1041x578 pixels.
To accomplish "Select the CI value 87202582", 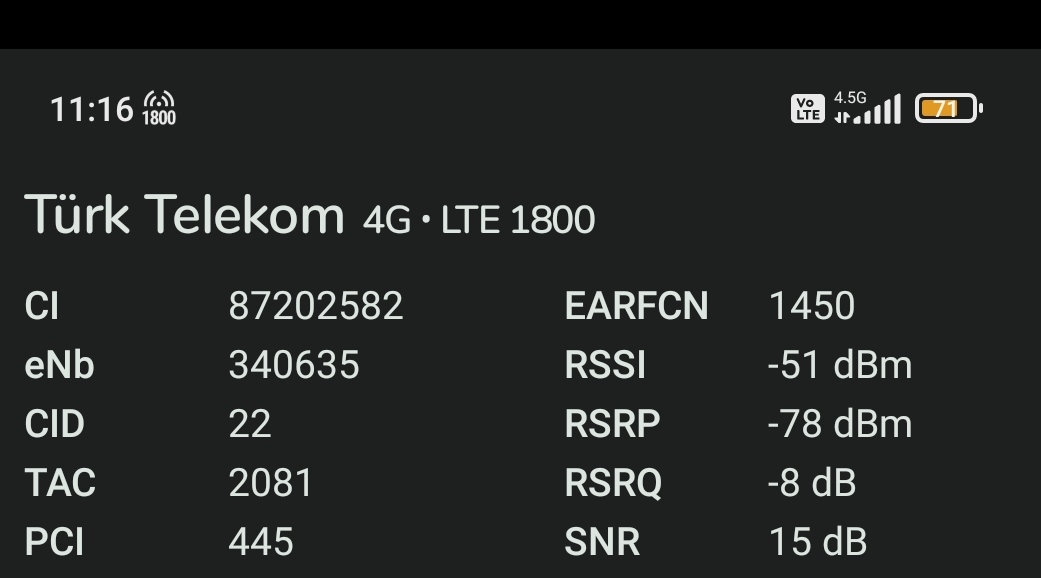I will coord(315,306).
